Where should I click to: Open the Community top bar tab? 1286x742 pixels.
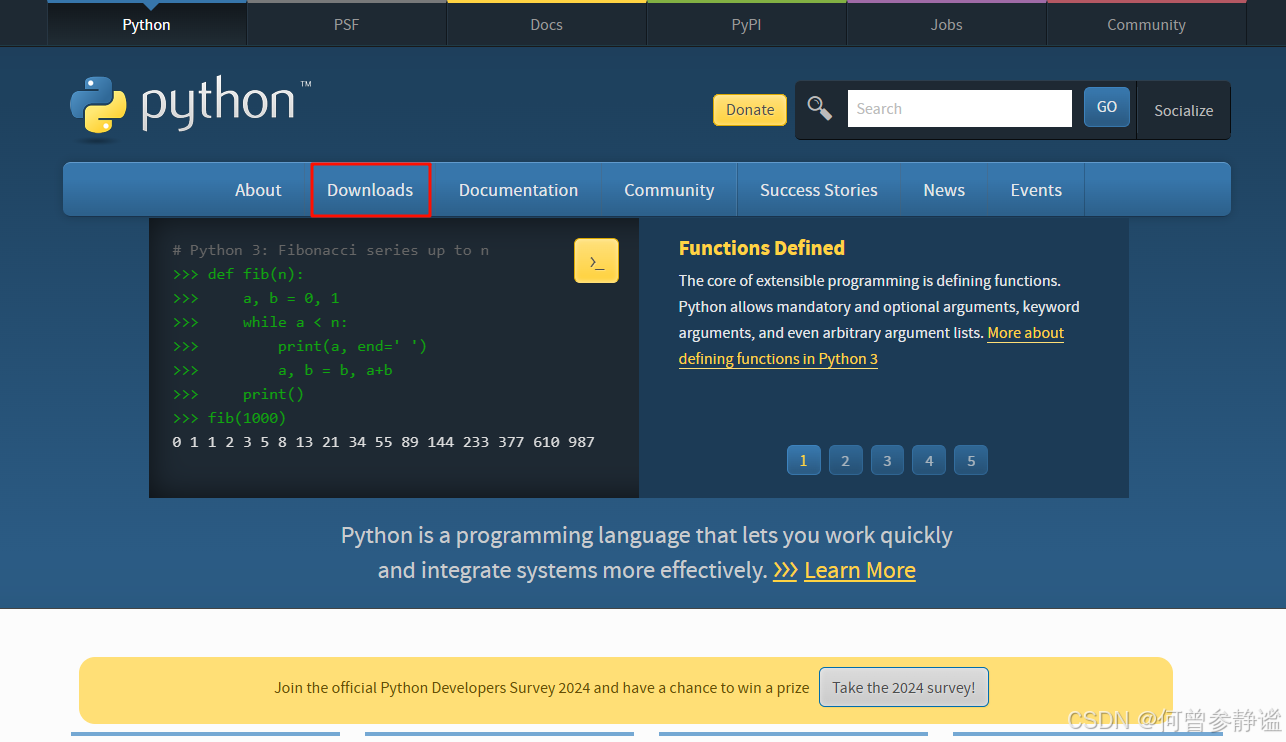click(x=1147, y=25)
